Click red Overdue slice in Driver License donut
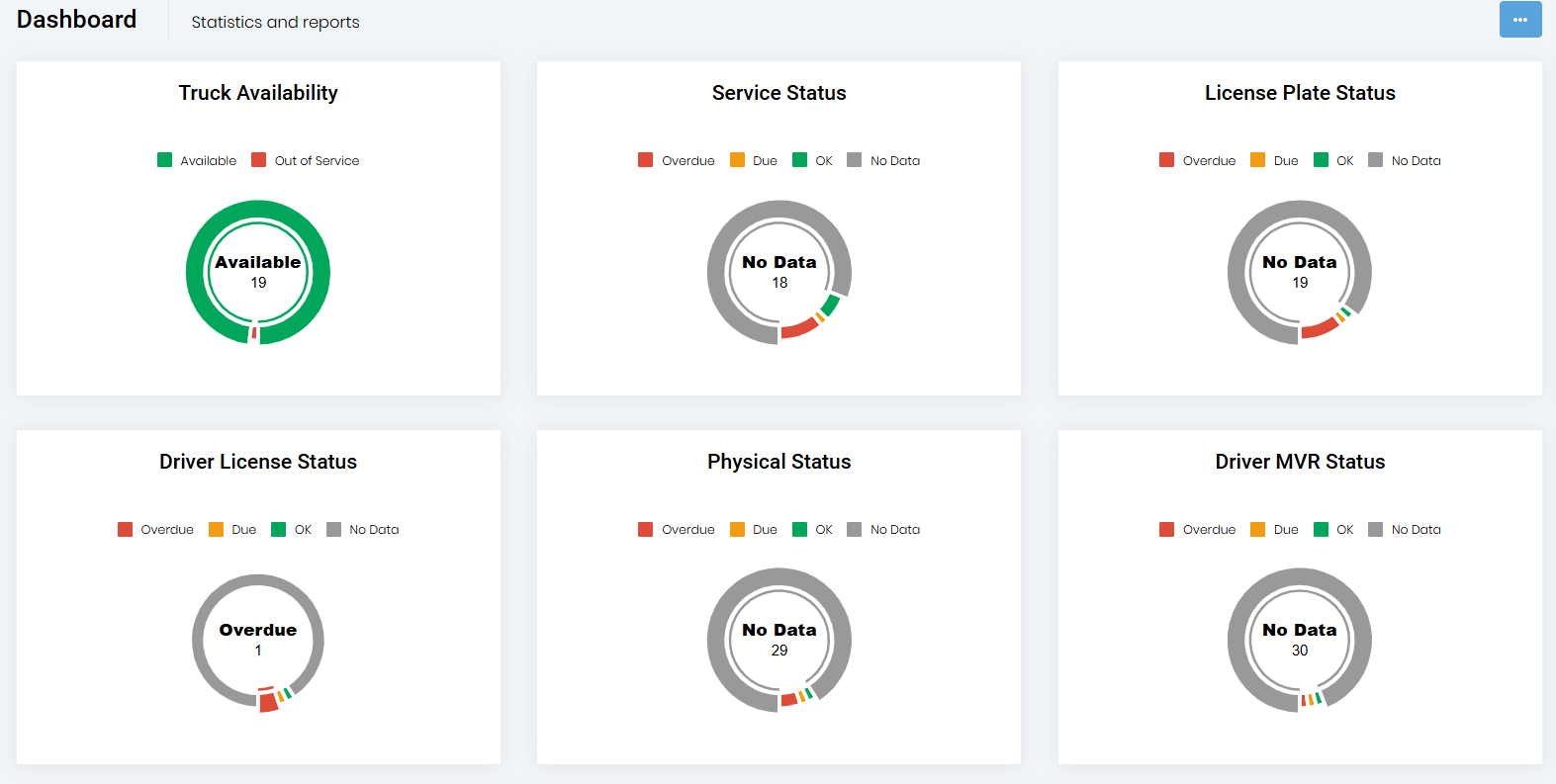The height and width of the screenshot is (784, 1556). (268, 702)
